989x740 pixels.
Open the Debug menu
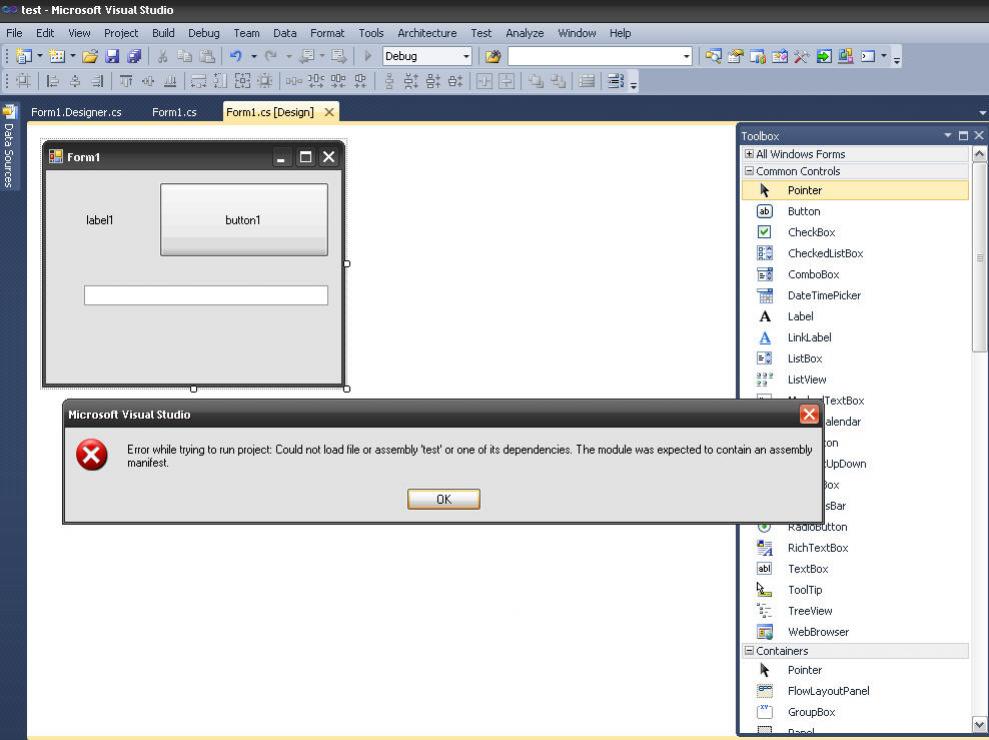pyautogui.click(x=204, y=33)
